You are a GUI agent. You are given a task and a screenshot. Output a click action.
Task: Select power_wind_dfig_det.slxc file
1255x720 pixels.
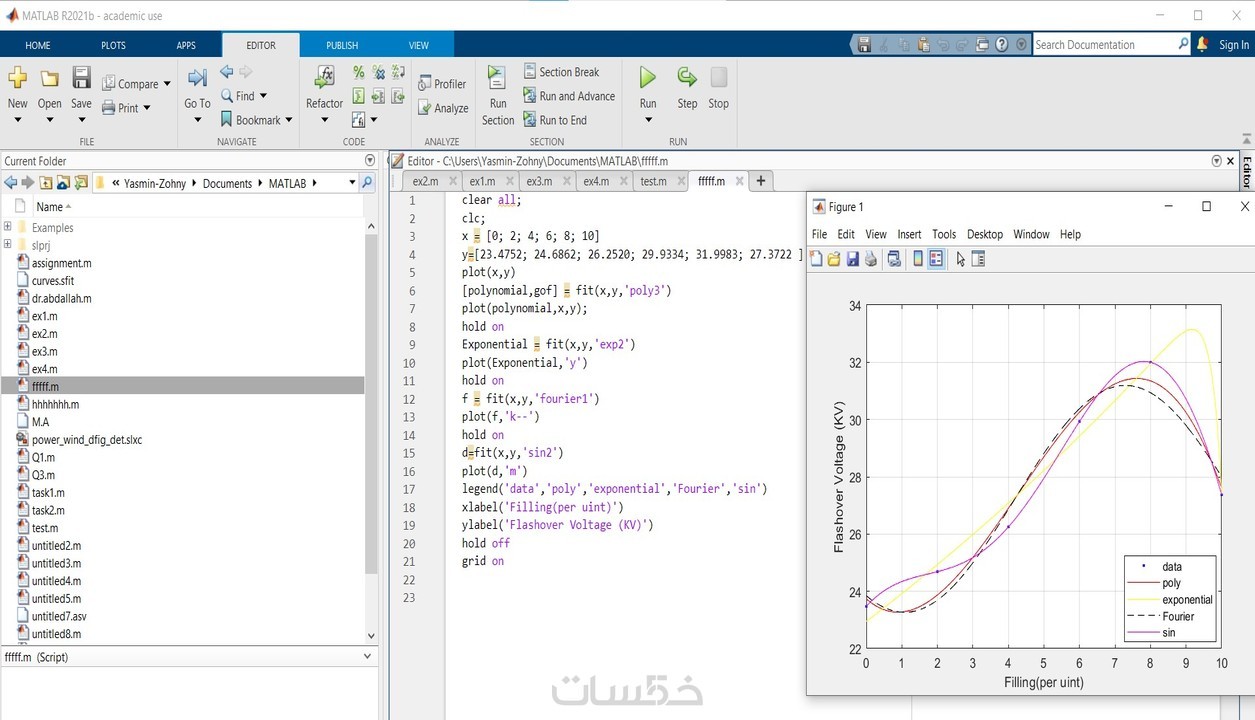[x=87, y=439]
